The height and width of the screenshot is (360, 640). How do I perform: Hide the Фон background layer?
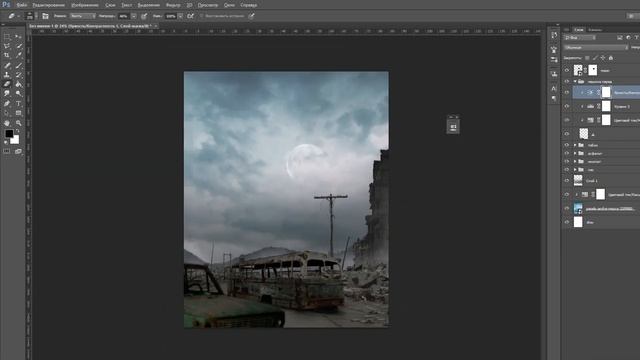(567, 222)
